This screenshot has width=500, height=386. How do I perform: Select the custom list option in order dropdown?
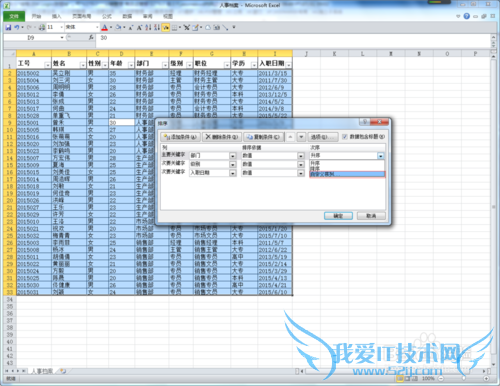click(347, 174)
